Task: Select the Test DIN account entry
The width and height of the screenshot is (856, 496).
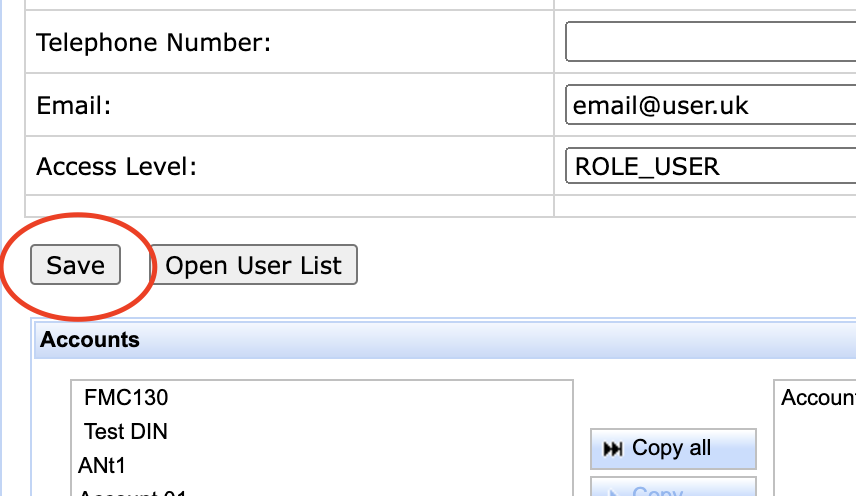Action: (126, 432)
